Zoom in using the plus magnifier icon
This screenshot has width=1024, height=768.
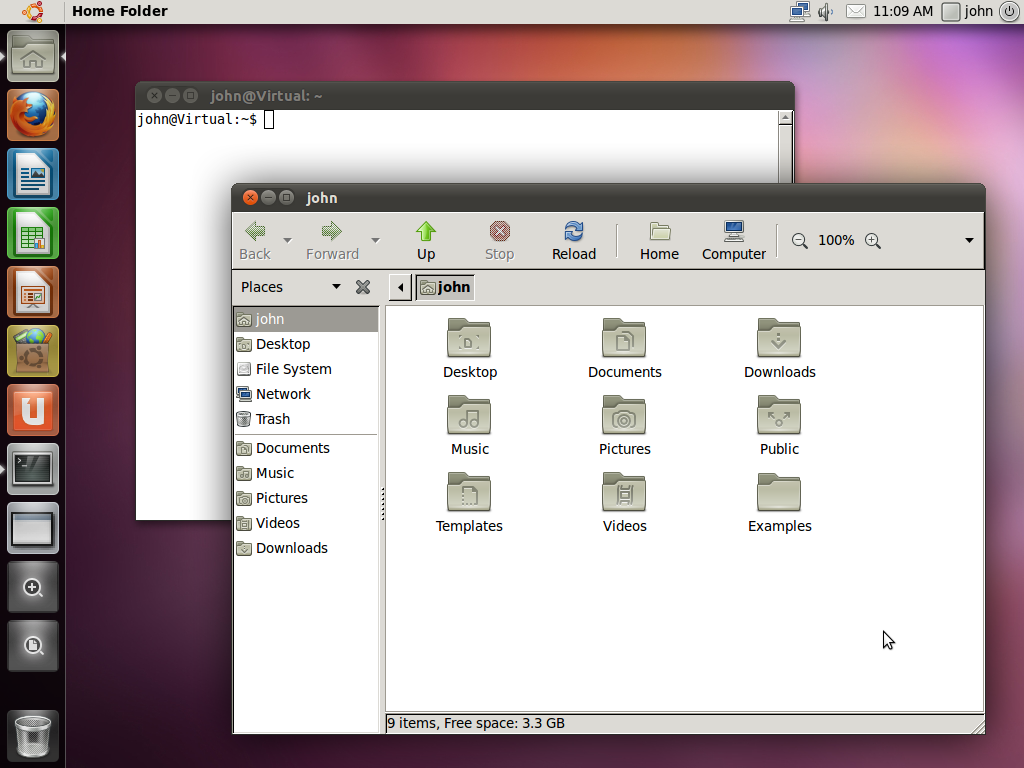(x=872, y=240)
